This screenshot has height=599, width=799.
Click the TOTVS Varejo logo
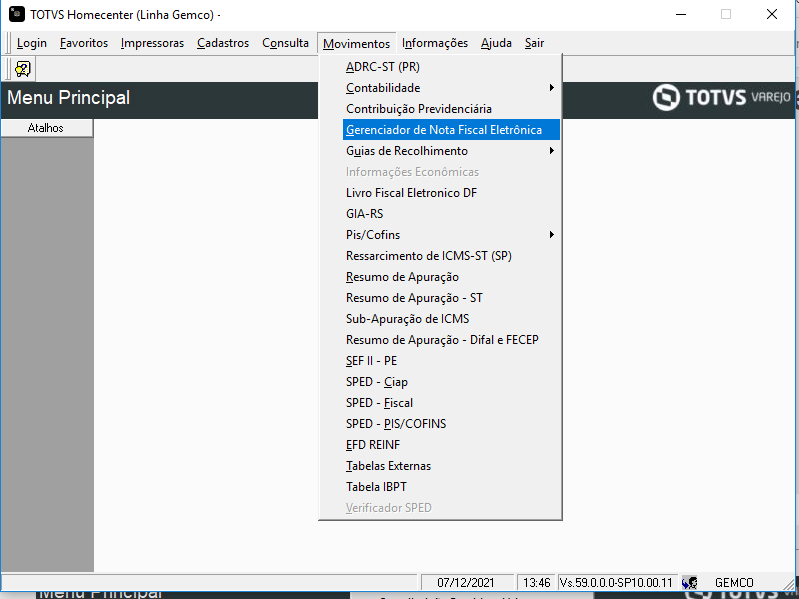tap(722, 97)
